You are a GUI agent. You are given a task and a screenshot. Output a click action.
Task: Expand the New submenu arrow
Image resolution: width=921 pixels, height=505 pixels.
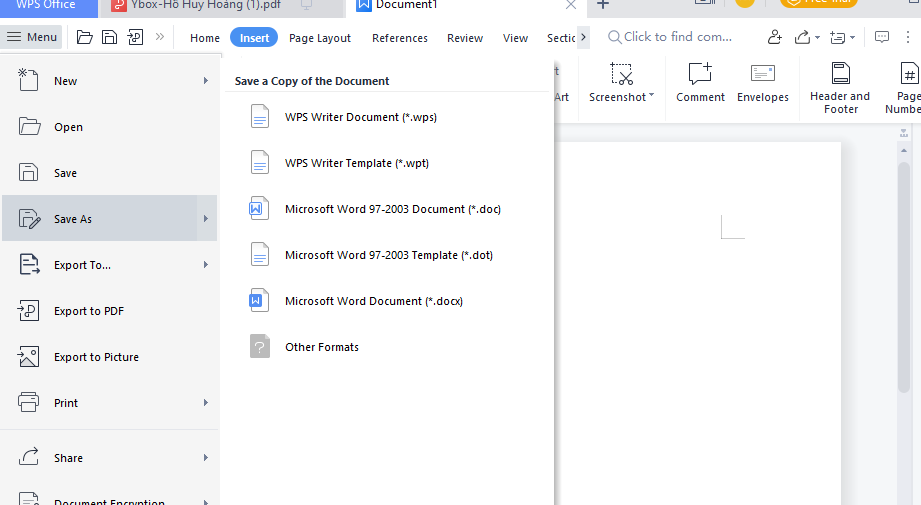[x=206, y=81]
